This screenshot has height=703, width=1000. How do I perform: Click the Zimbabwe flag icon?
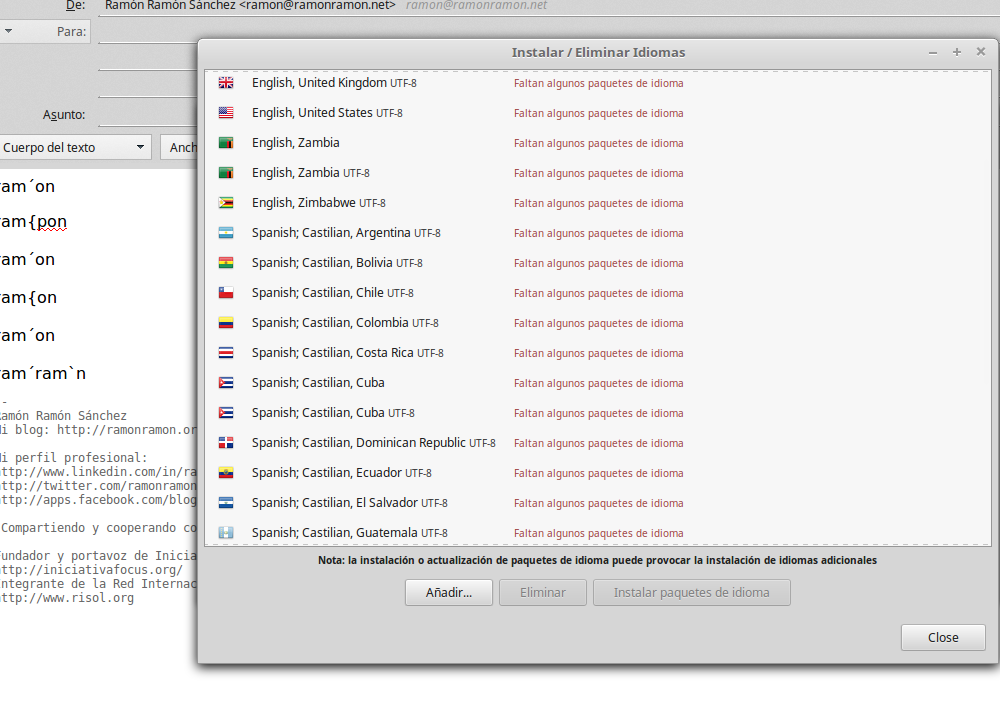pyautogui.click(x=226, y=203)
